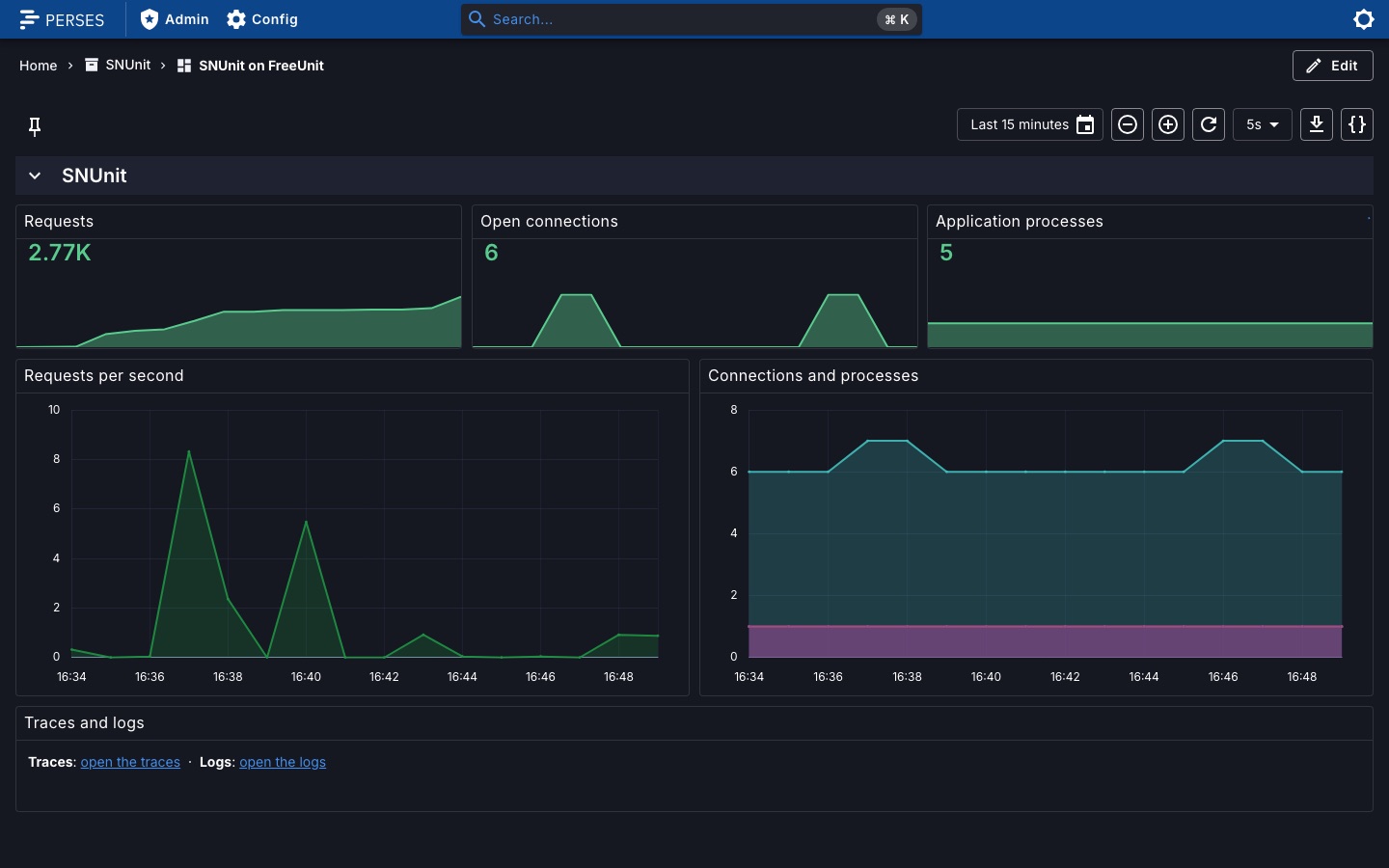Toggle the theme switch icon
The height and width of the screenshot is (868, 1389).
[x=1364, y=19]
